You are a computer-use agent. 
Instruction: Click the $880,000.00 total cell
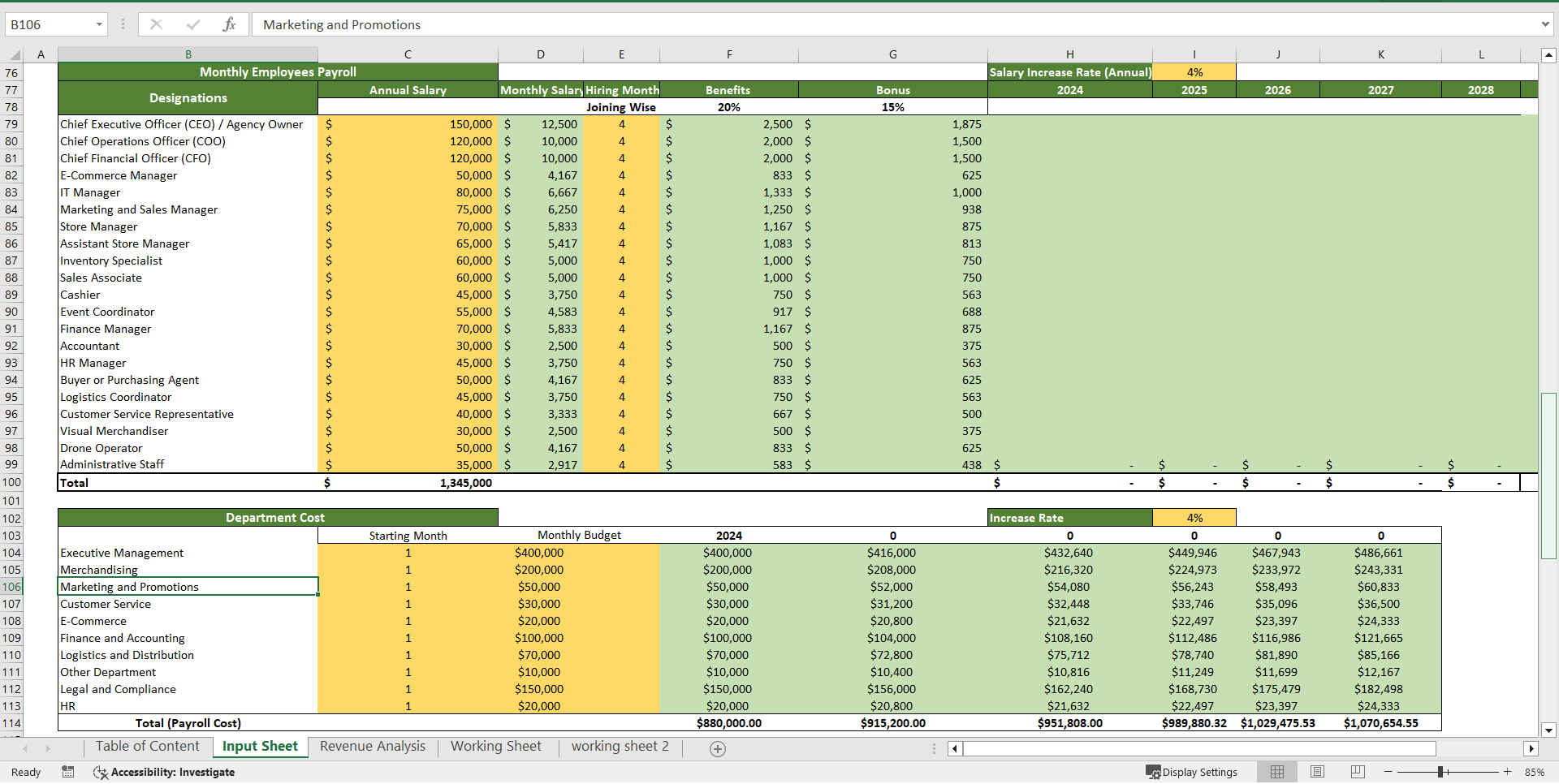point(728,723)
